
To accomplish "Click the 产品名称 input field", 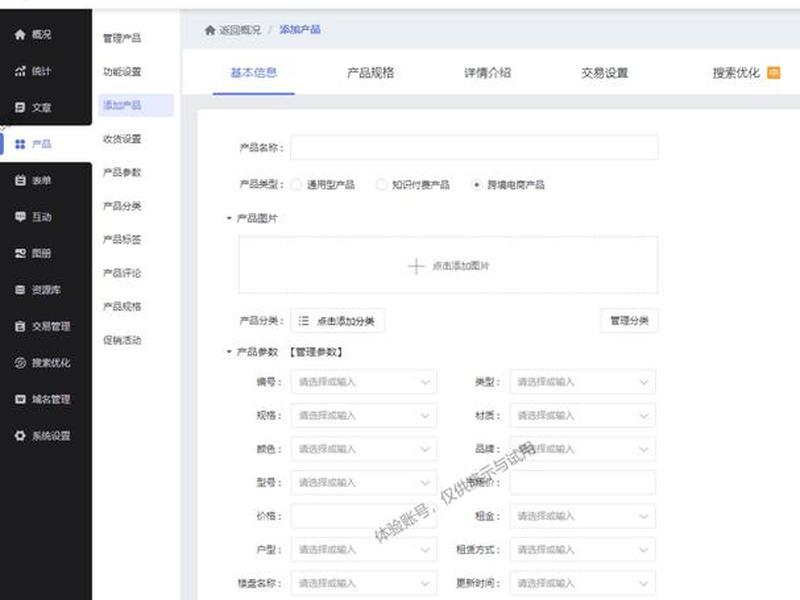I will [x=474, y=147].
